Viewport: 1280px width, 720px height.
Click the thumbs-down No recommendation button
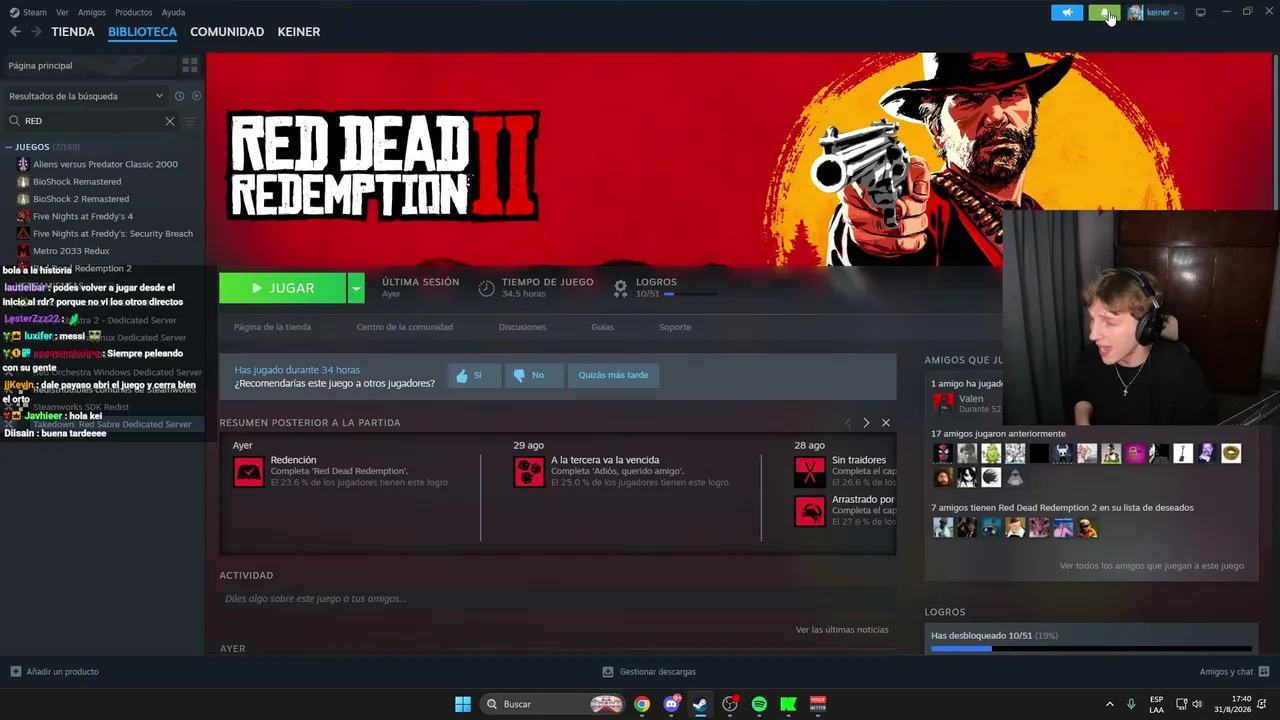pos(534,375)
